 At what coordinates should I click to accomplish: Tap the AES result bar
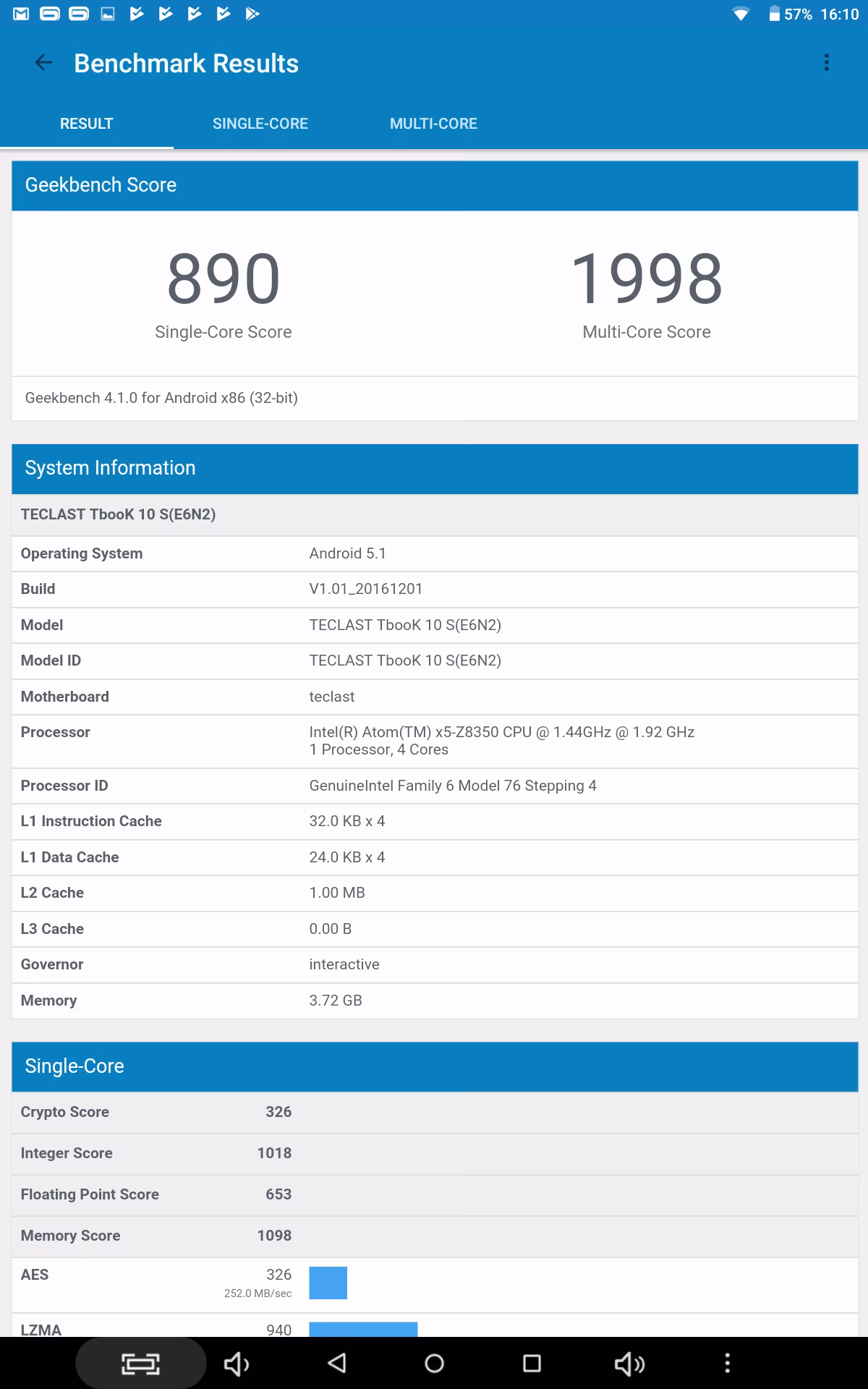(x=328, y=1283)
